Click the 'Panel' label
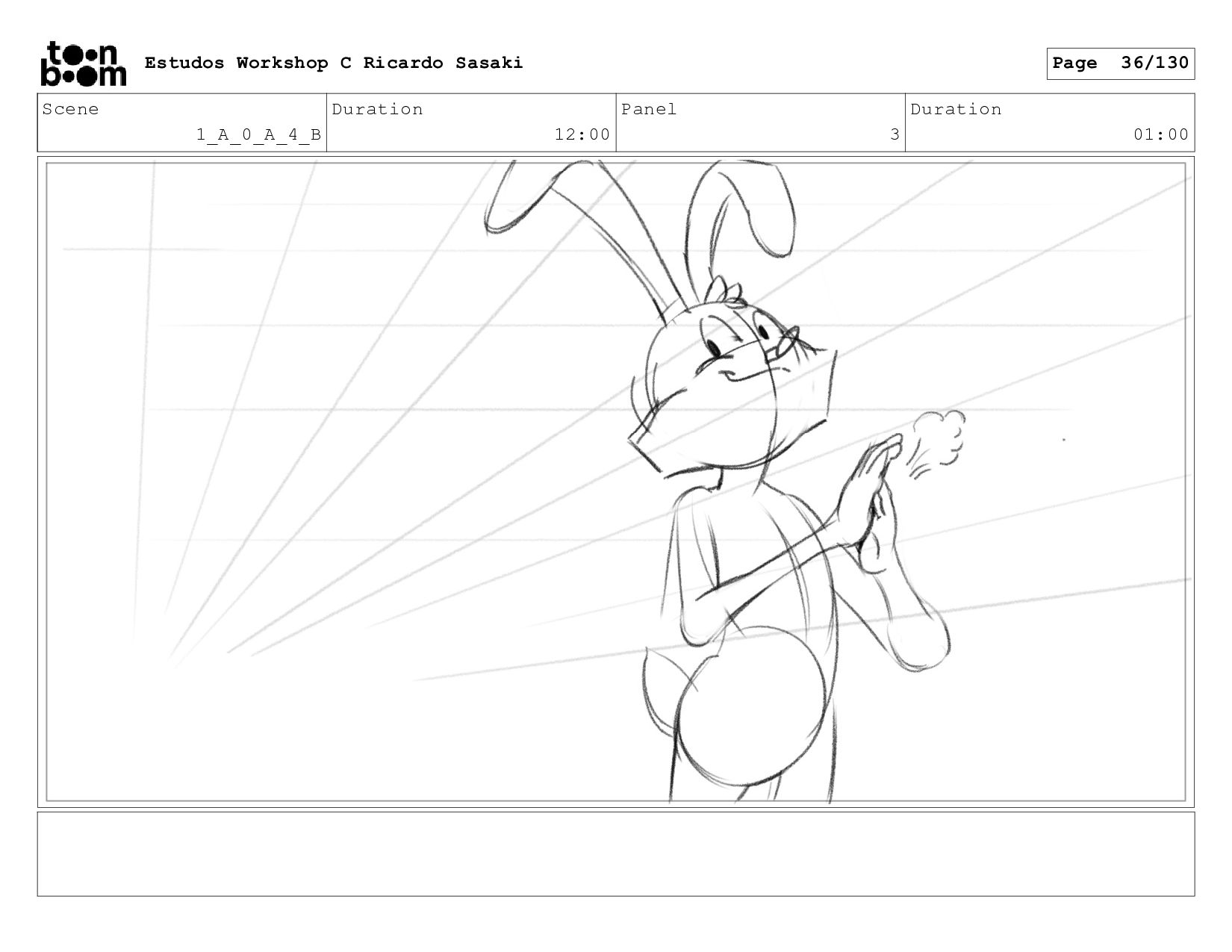This screenshot has width=1232, height=952. [x=649, y=110]
